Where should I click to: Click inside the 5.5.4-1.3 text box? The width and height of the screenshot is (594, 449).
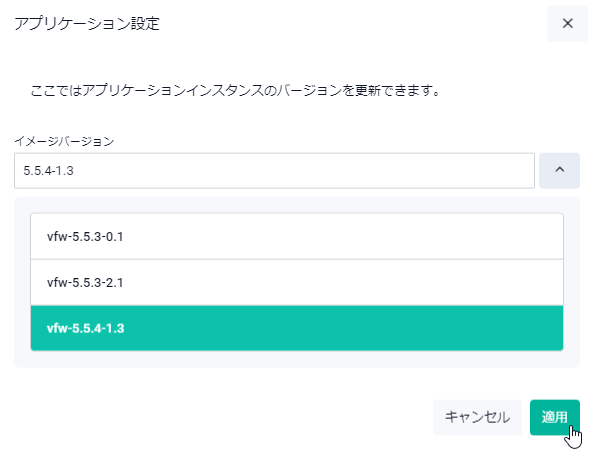coord(274,171)
